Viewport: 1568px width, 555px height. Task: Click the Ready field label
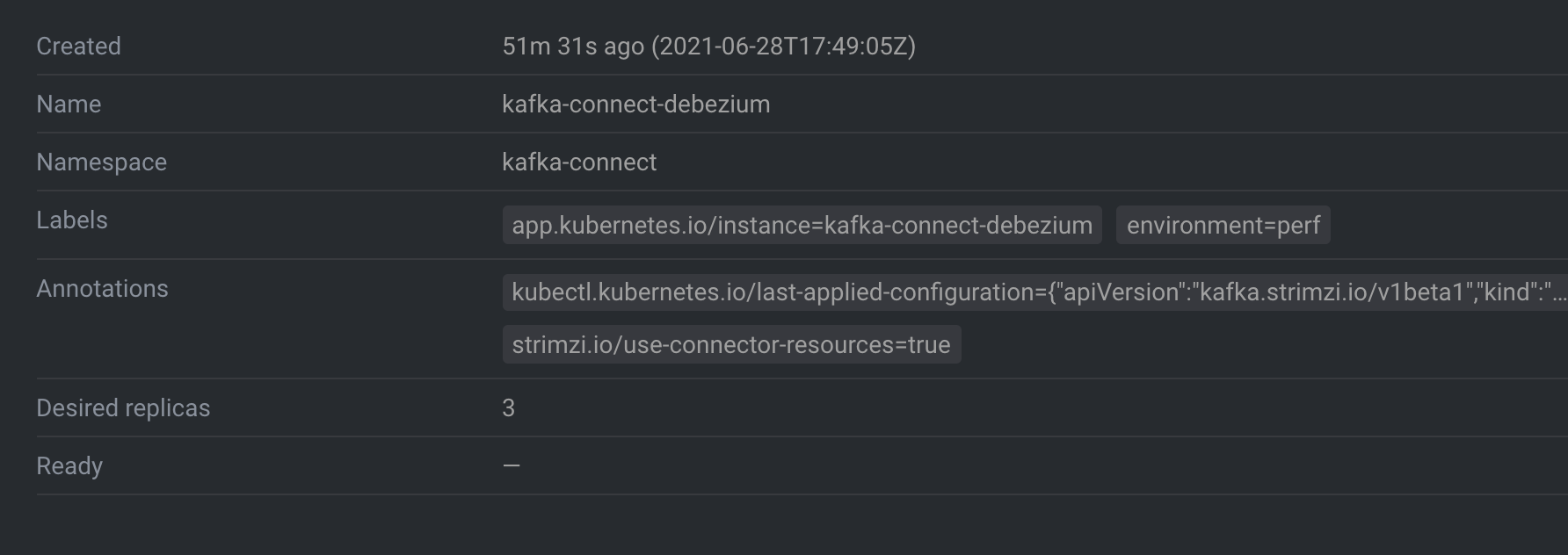coord(69,466)
